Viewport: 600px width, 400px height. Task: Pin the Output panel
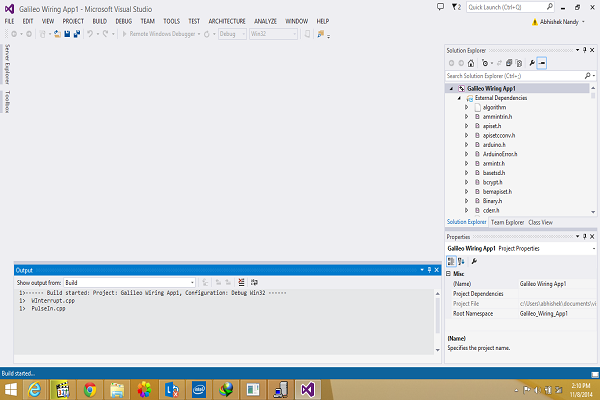click(429, 270)
